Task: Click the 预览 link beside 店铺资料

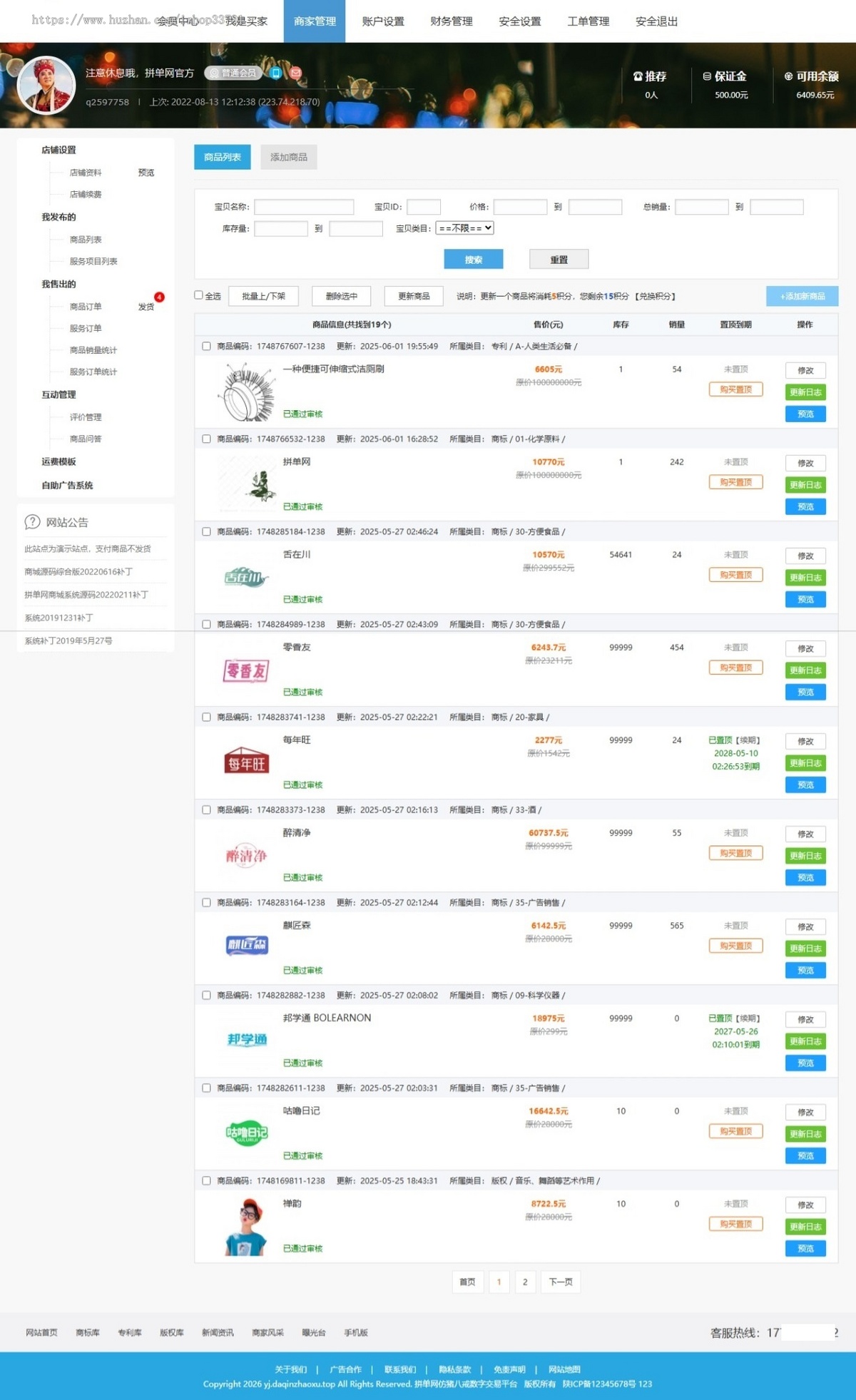Action: tap(146, 173)
